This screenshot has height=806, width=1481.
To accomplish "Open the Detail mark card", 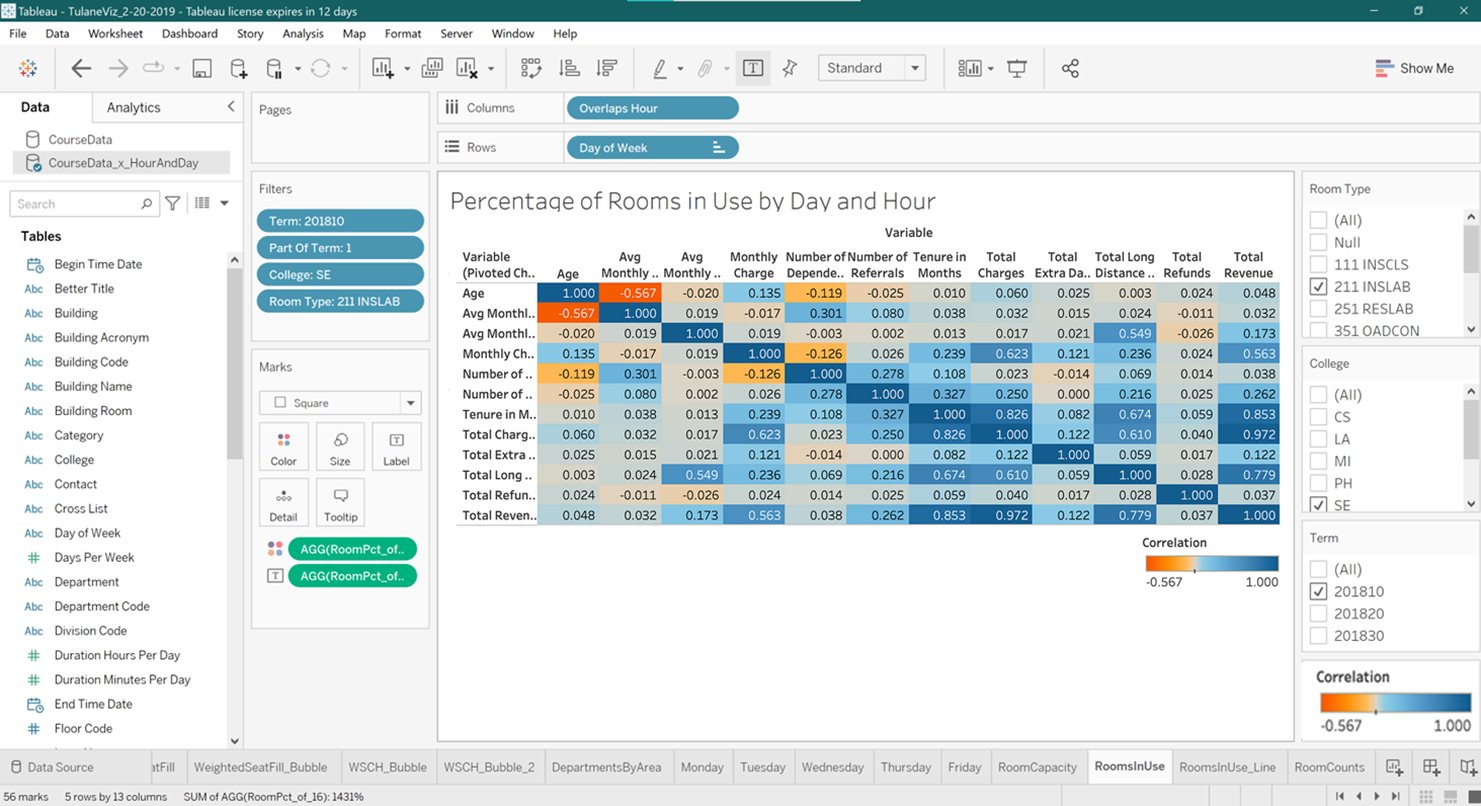I will [x=283, y=504].
